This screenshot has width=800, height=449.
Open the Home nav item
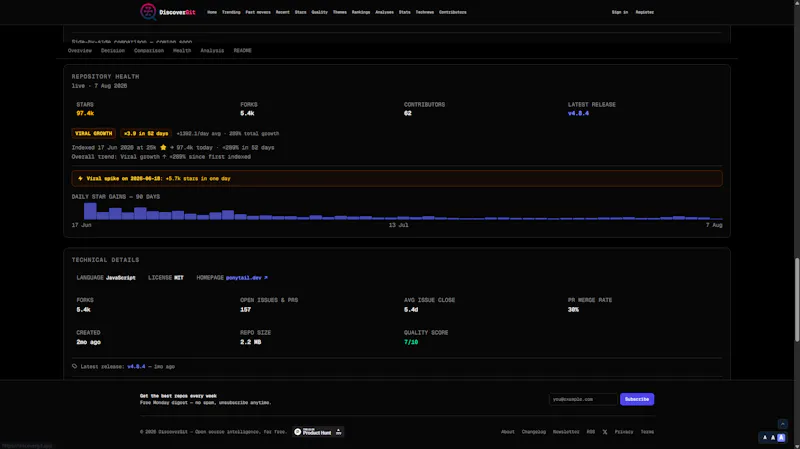click(212, 12)
